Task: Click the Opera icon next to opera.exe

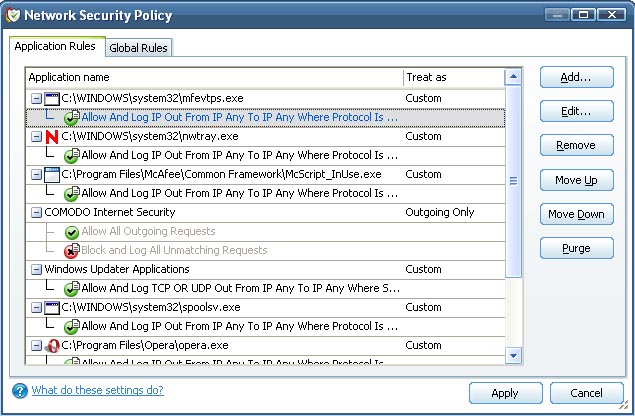Action: point(52,346)
